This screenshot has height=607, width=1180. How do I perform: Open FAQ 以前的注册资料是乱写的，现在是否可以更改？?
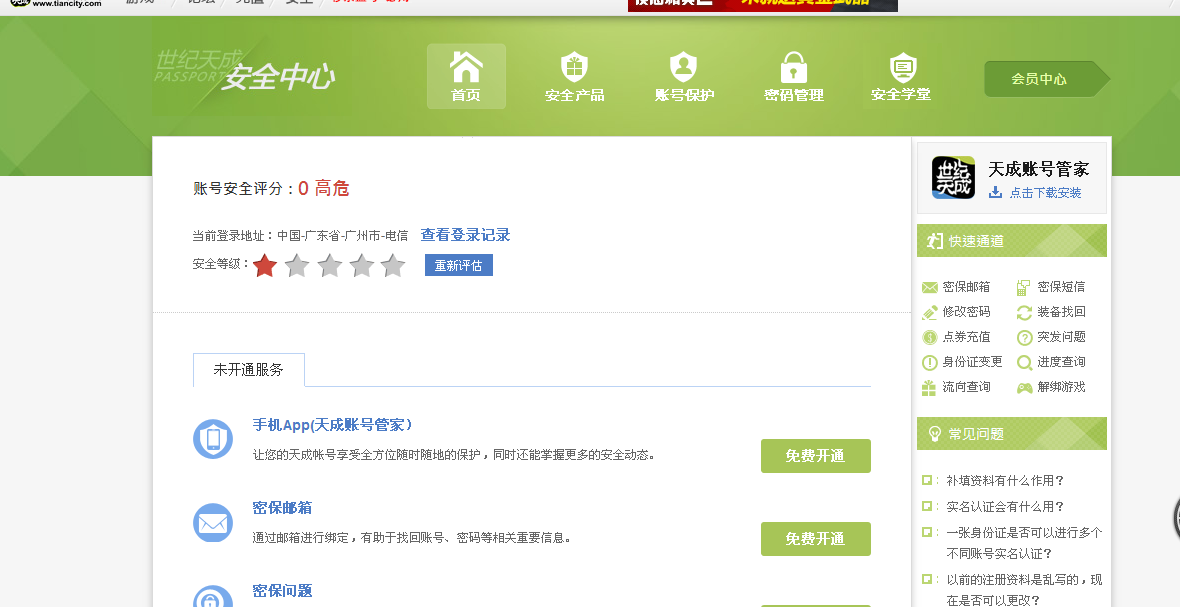(1024, 590)
